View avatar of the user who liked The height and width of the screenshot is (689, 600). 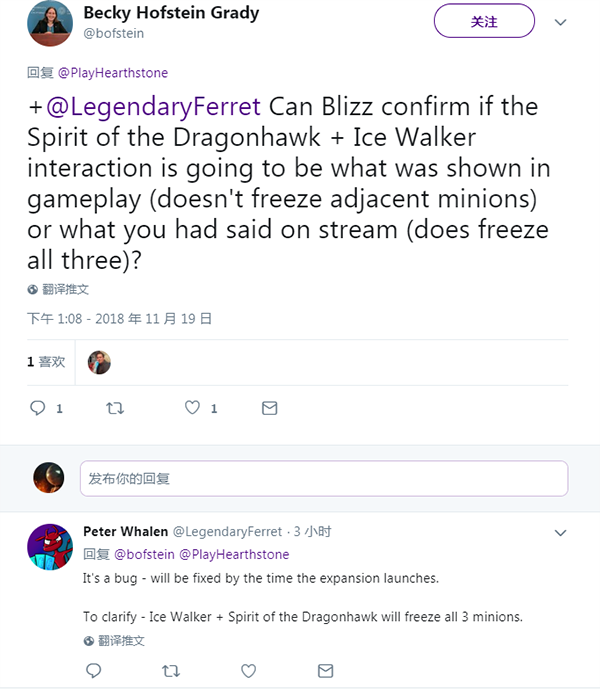[x=99, y=363]
